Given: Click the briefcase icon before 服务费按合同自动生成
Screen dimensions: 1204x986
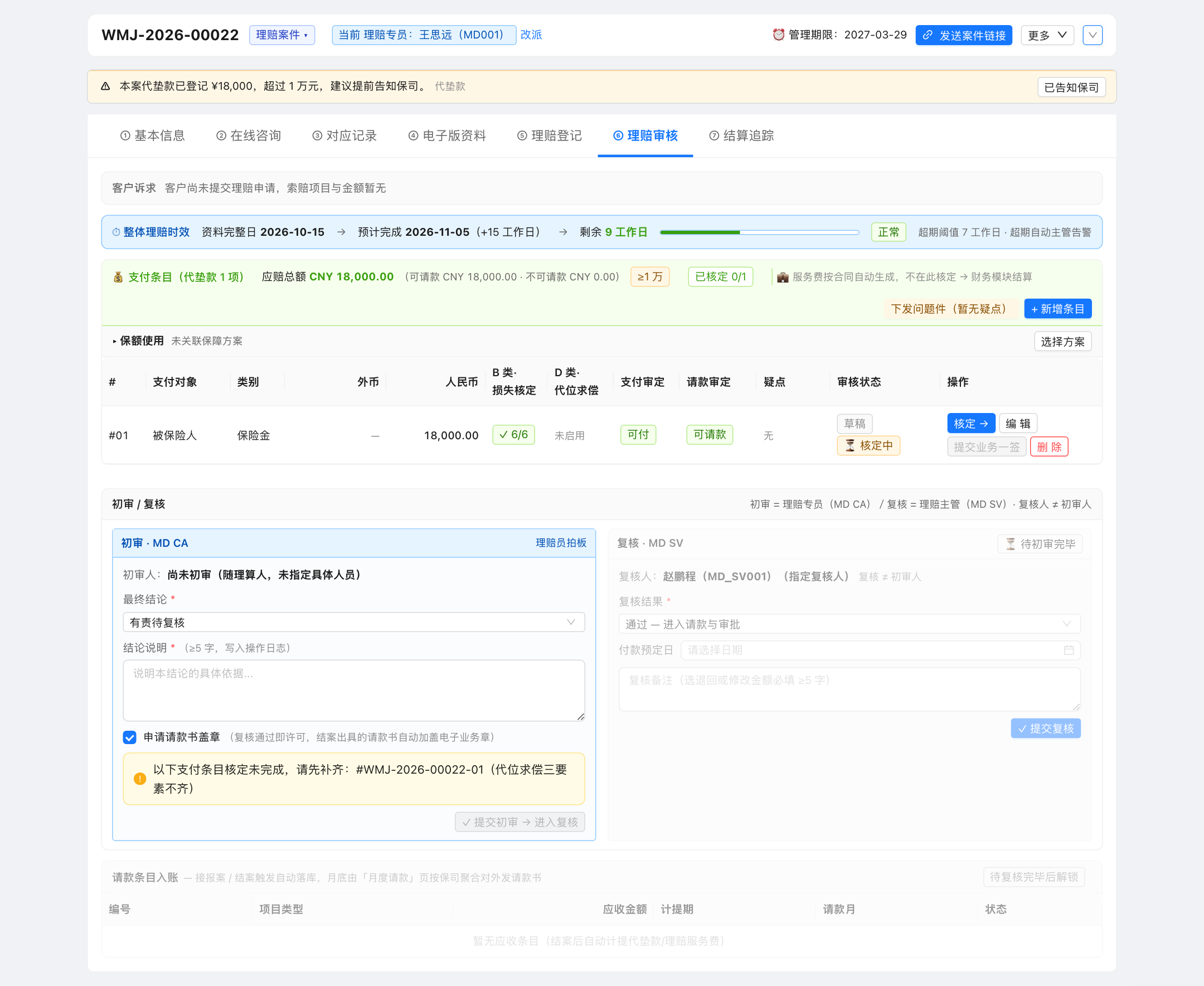Looking at the screenshot, I should (x=783, y=277).
